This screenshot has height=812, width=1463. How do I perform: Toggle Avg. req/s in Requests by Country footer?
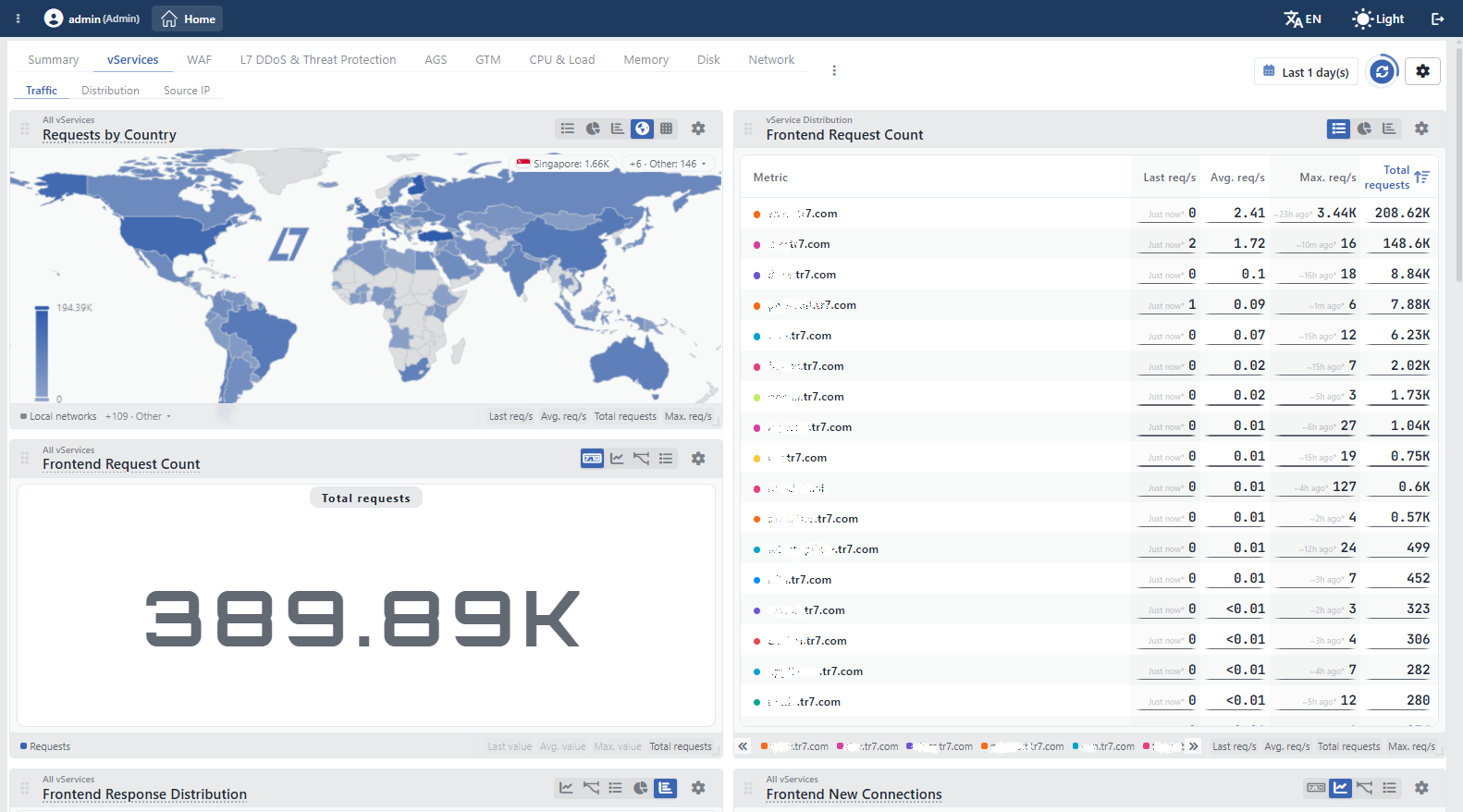(x=563, y=416)
